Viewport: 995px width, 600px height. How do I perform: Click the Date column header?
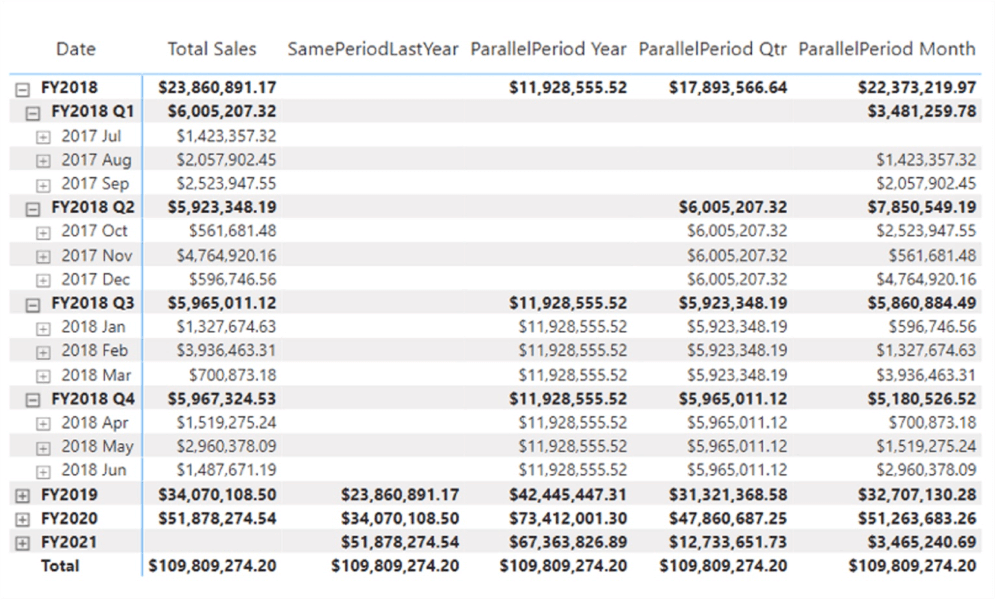tap(76, 48)
